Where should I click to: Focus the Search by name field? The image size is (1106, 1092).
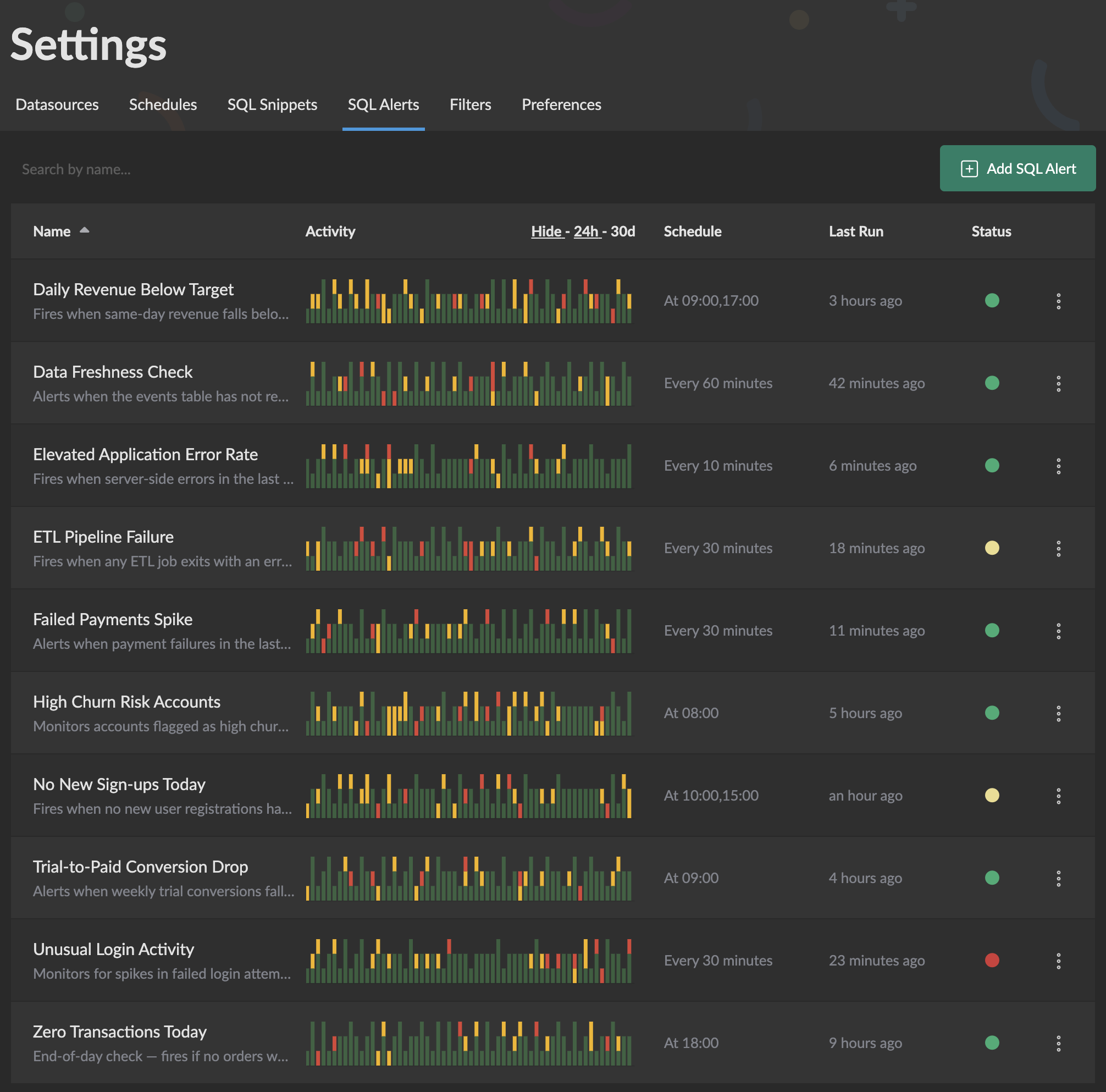(469, 169)
